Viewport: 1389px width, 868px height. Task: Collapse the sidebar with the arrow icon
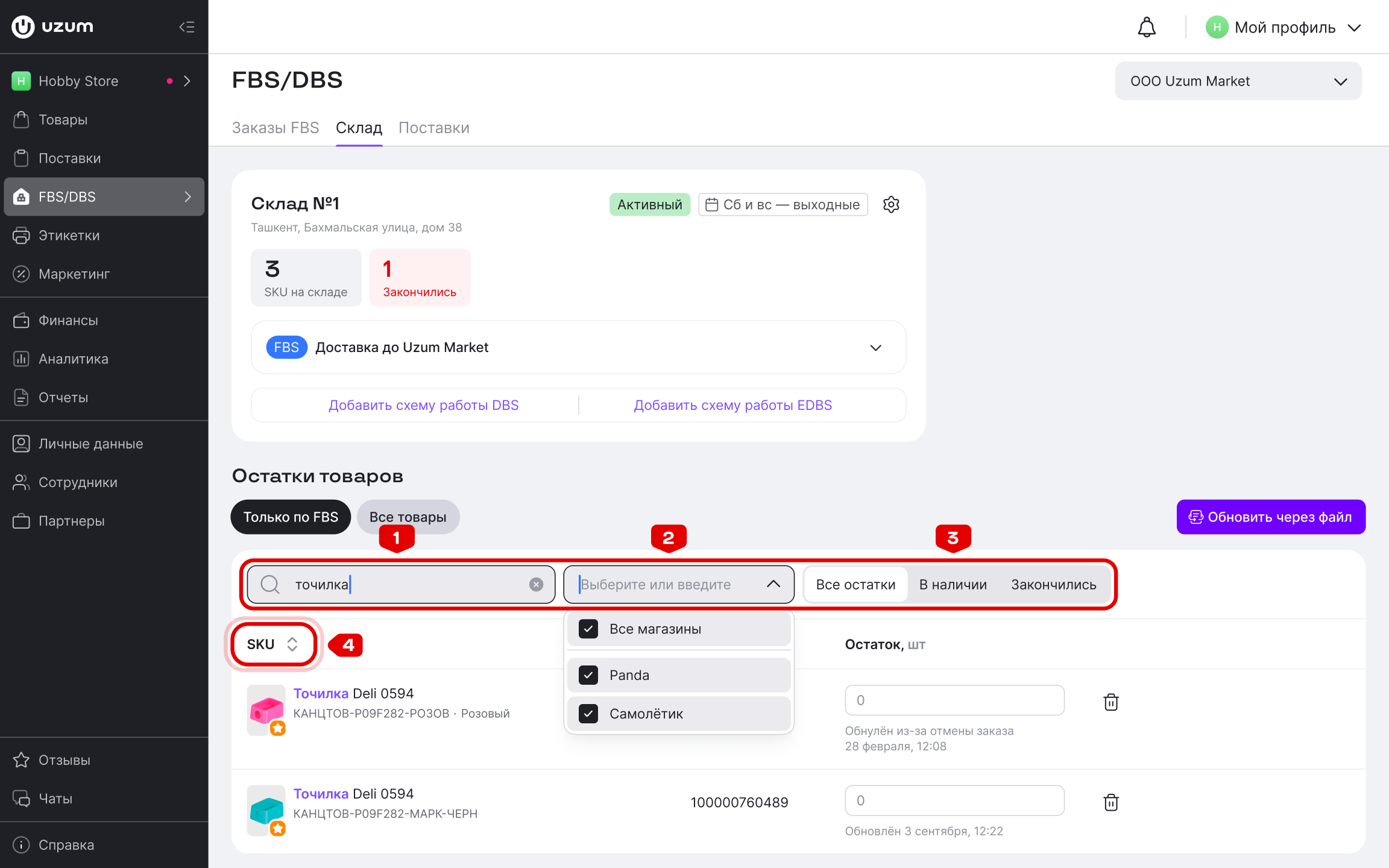click(187, 27)
